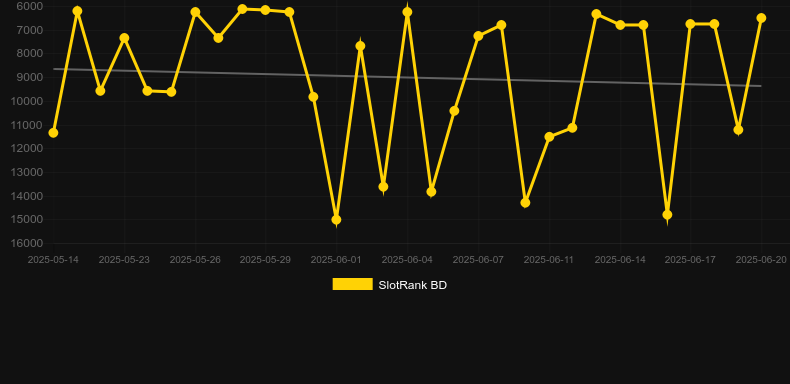Click the 15000 y-axis label
The height and width of the screenshot is (384, 790).
(27, 220)
